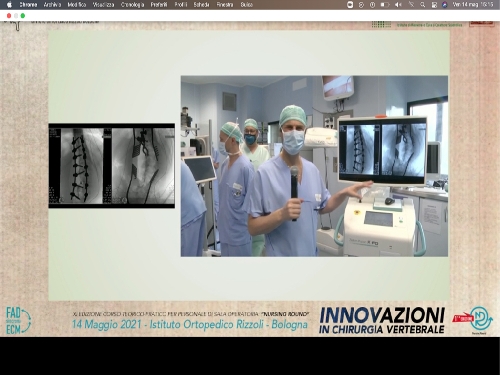This screenshot has height=375, width=500.
Task: Open the Siri icon in menu bar
Action: (x=444, y=5)
